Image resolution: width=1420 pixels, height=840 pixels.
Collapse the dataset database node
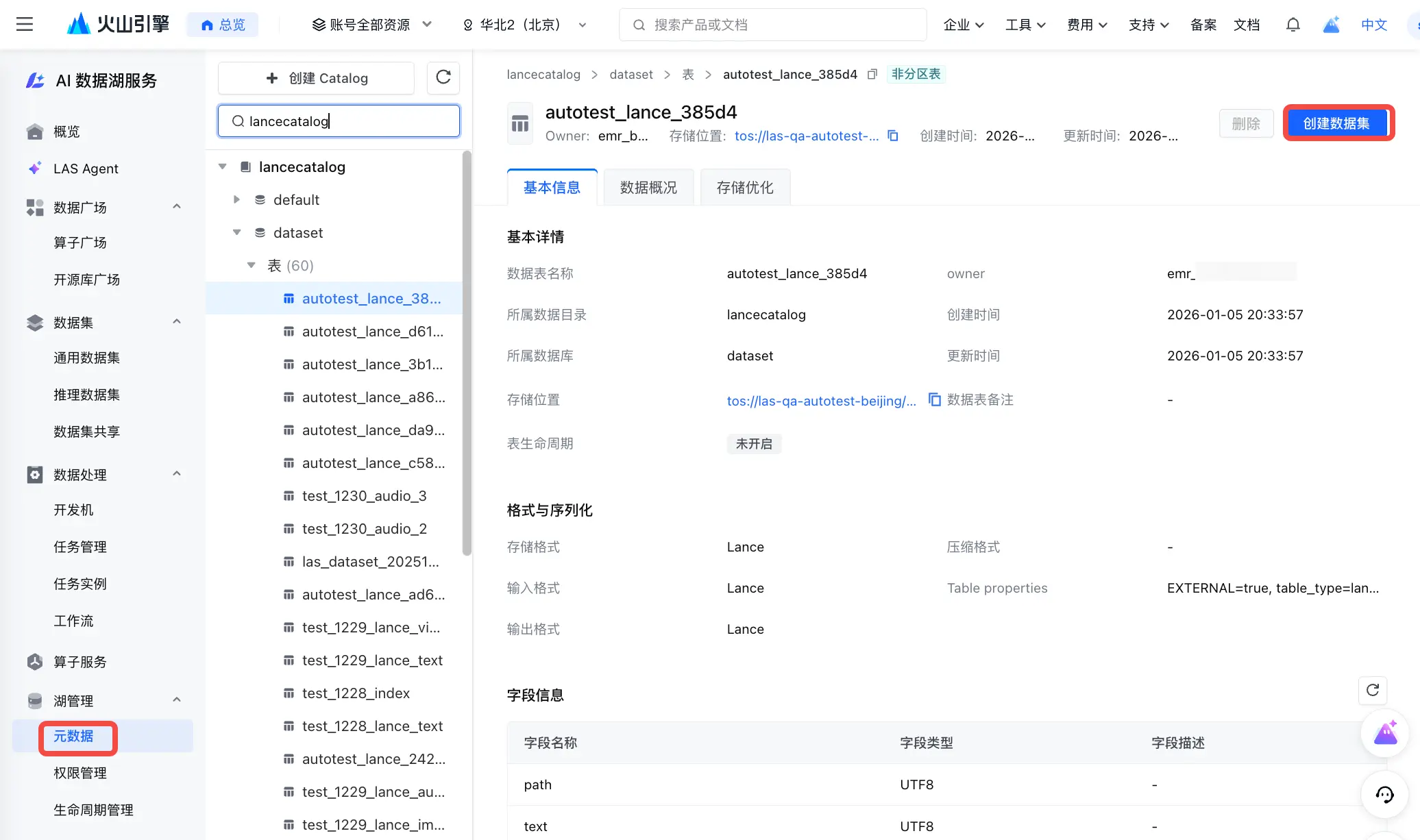[x=236, y=233]
